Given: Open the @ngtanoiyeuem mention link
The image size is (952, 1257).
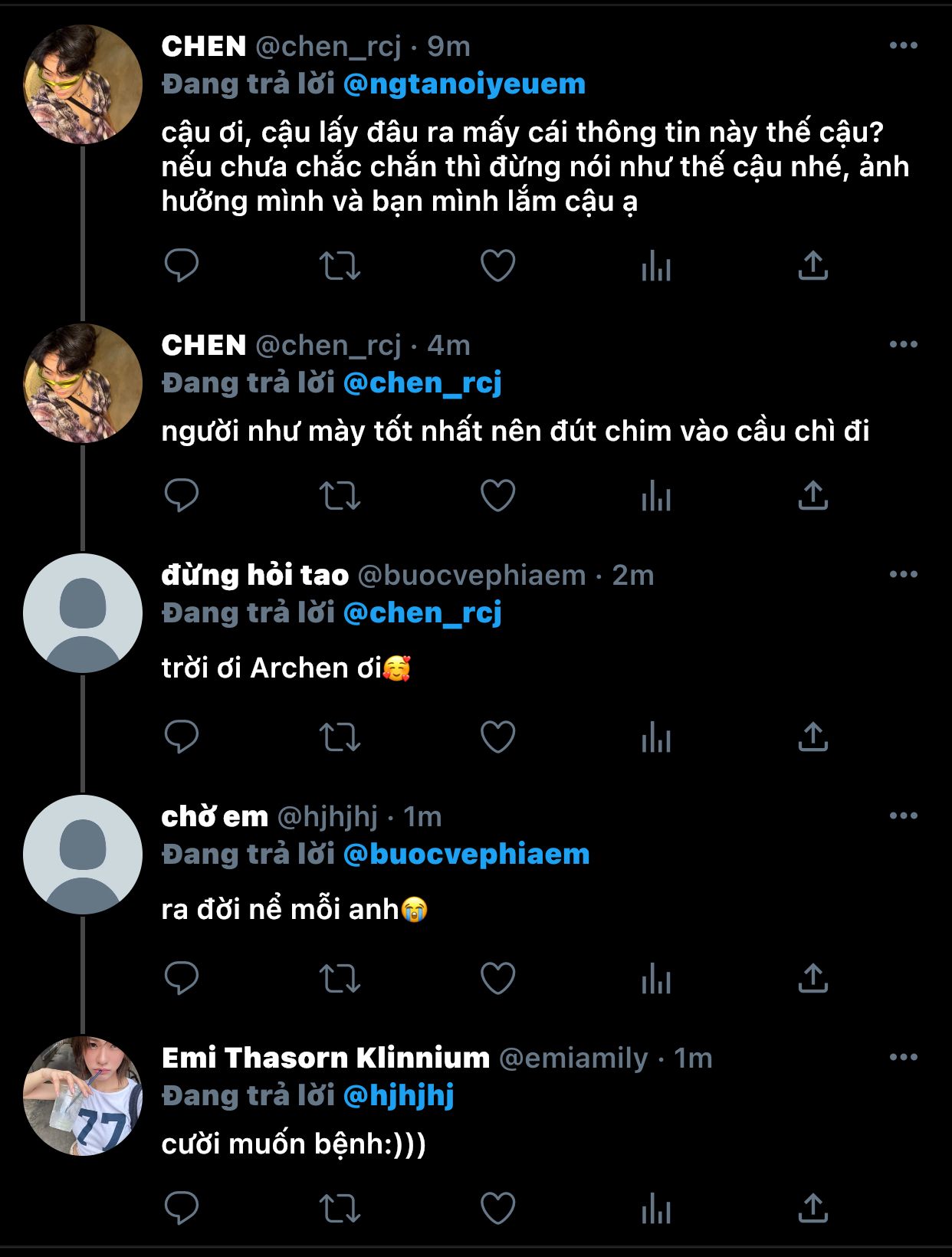Looking at the screenshot, I should tap(464, 84).
